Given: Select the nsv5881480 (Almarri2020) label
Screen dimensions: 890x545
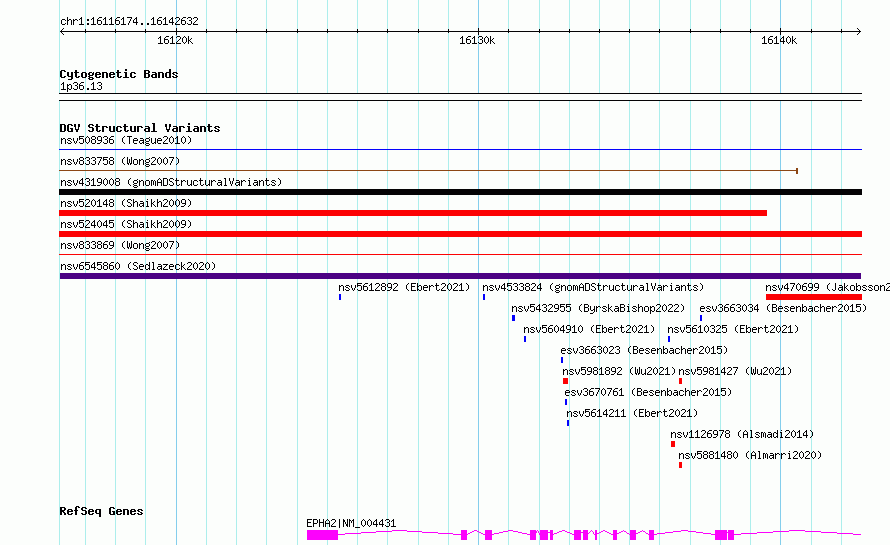Looking at the screenshot, I should click(750, 455).
